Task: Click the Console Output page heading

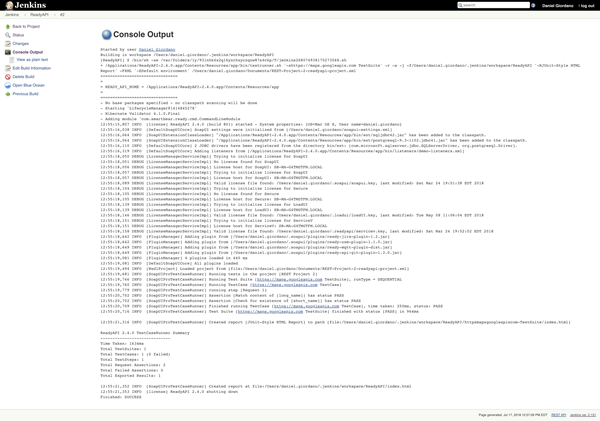Action: click(x=143, y=34)
